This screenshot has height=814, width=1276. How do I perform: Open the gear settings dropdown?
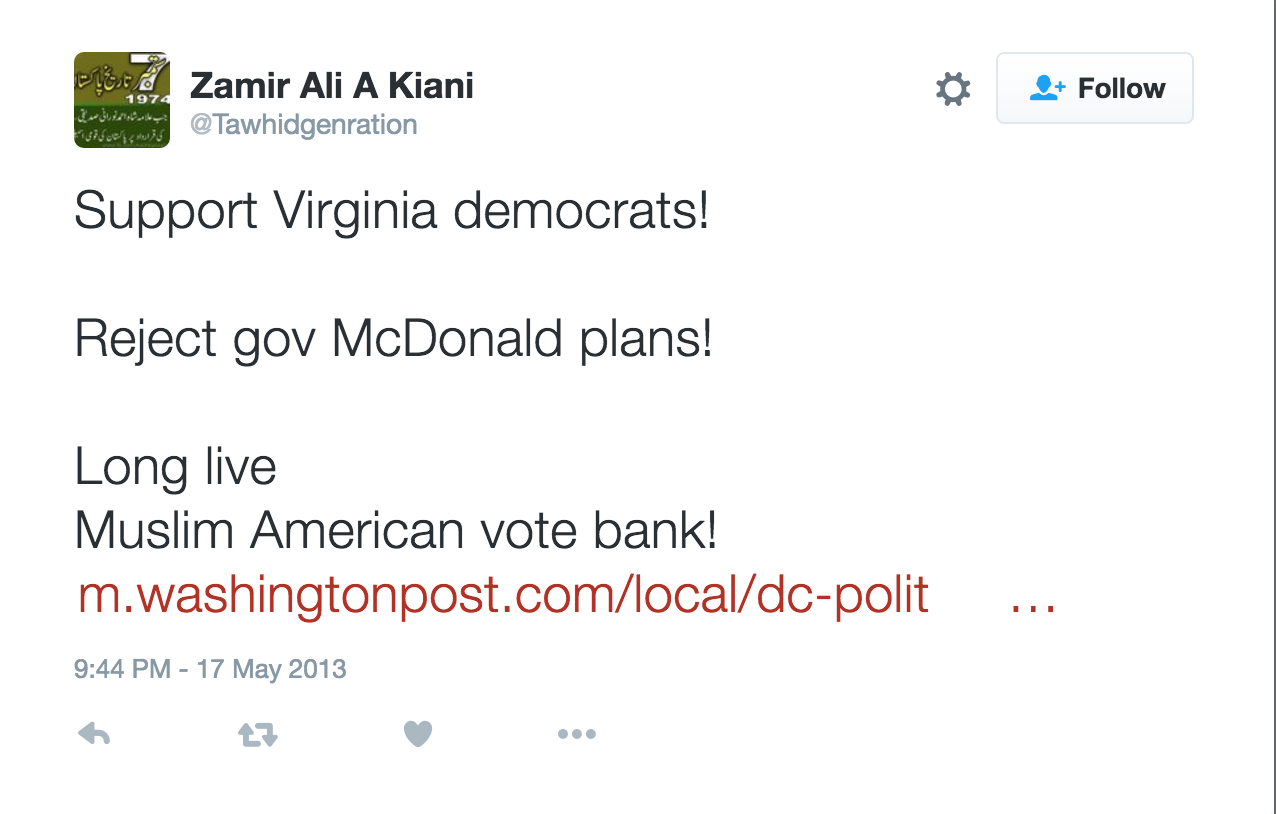tap(952, 89)
